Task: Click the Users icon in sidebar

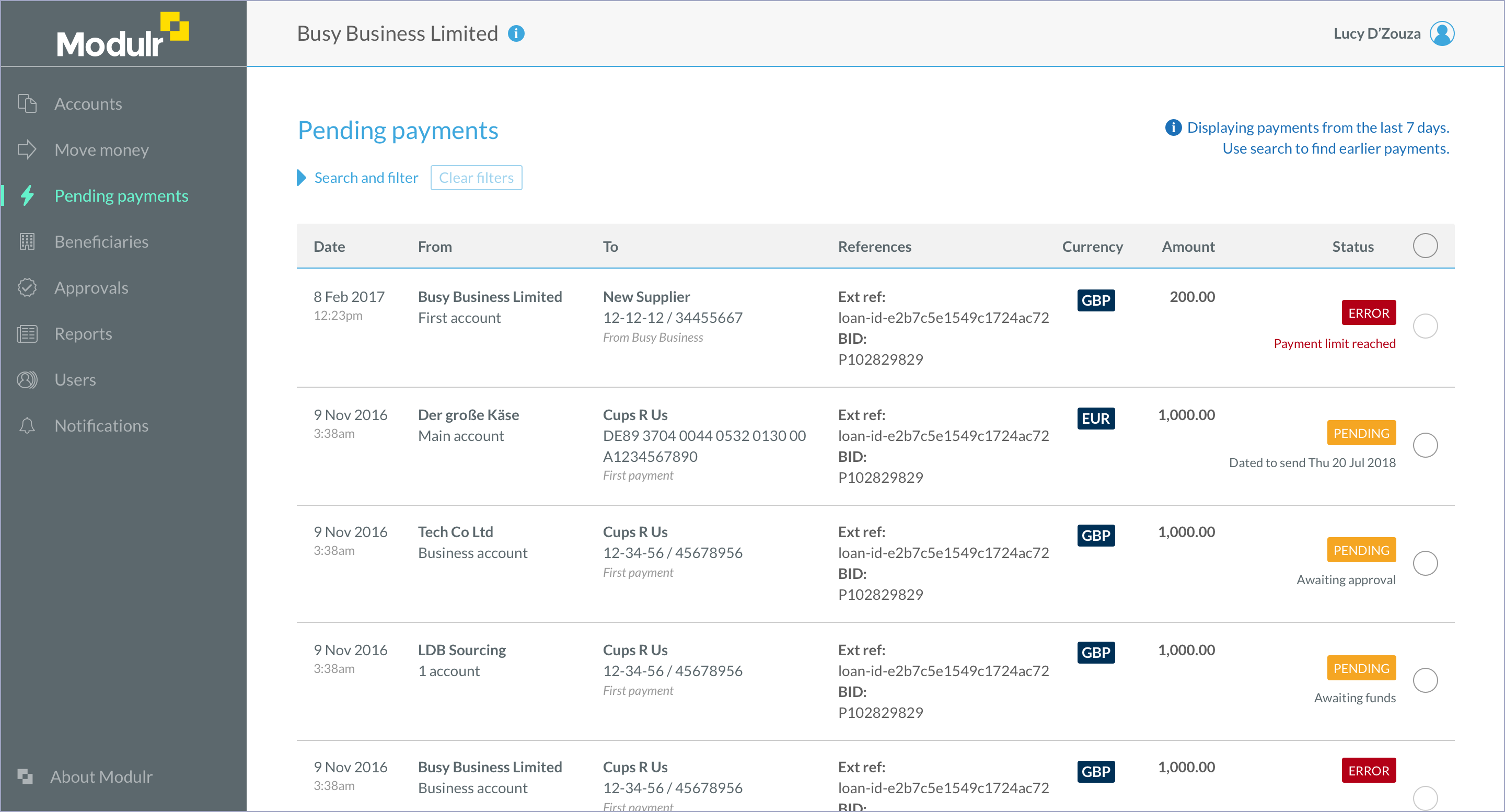Action: pyautogui.click(x=27, y=380)
